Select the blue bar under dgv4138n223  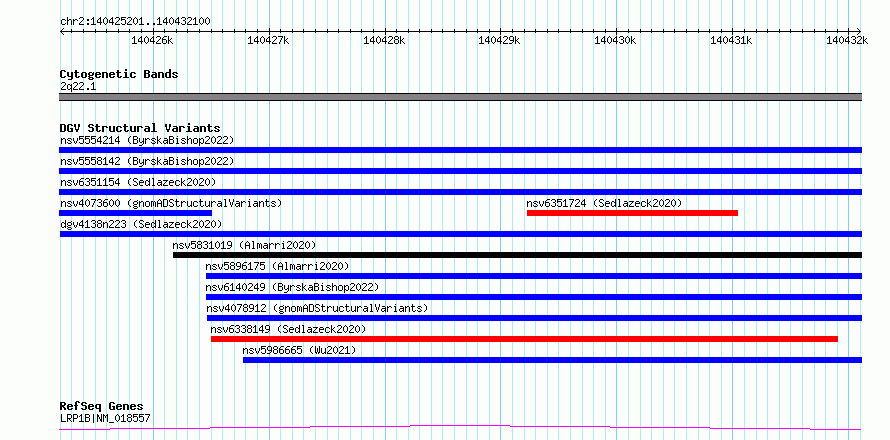[x=460, y=234]
